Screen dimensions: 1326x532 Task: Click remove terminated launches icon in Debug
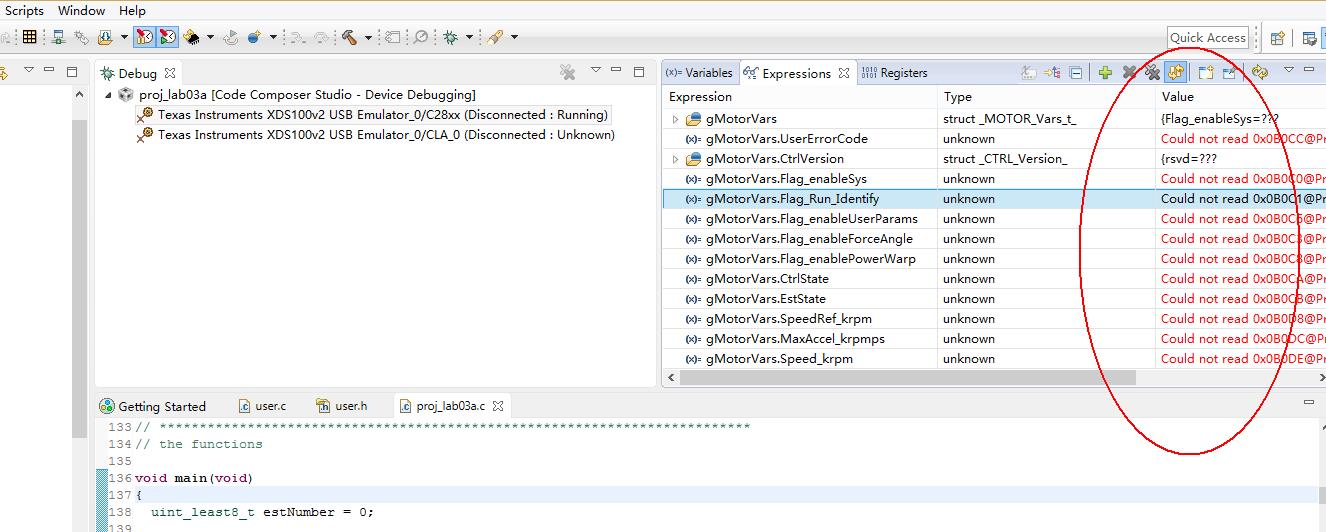pyautogui.click(x=567, y=72)
